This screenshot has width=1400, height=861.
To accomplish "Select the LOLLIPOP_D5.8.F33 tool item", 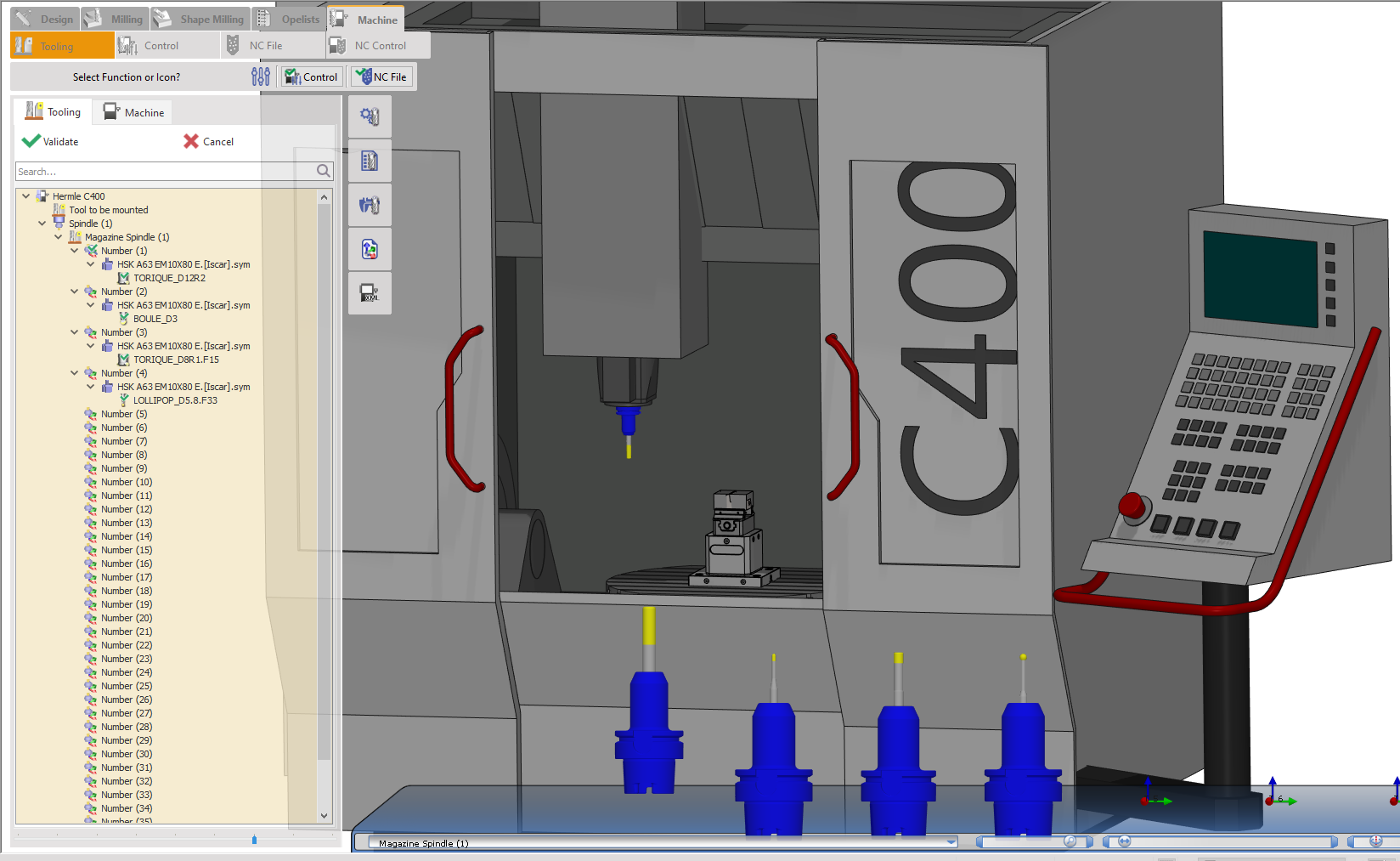I will tap(175, 400).
